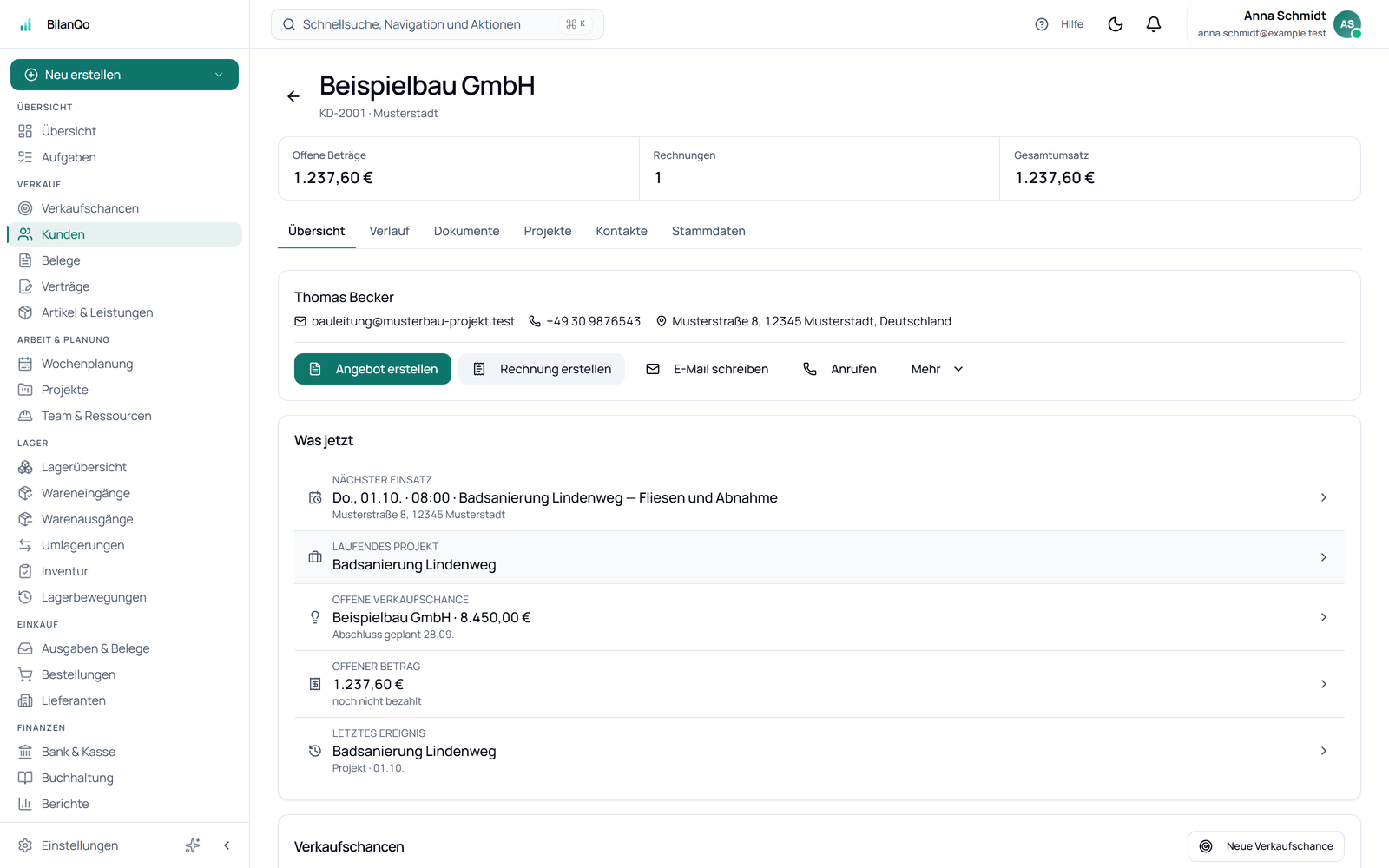Open Lagerbewegungen history
Viewport: 1389px width, 868px height.
[x=124, y=597]
